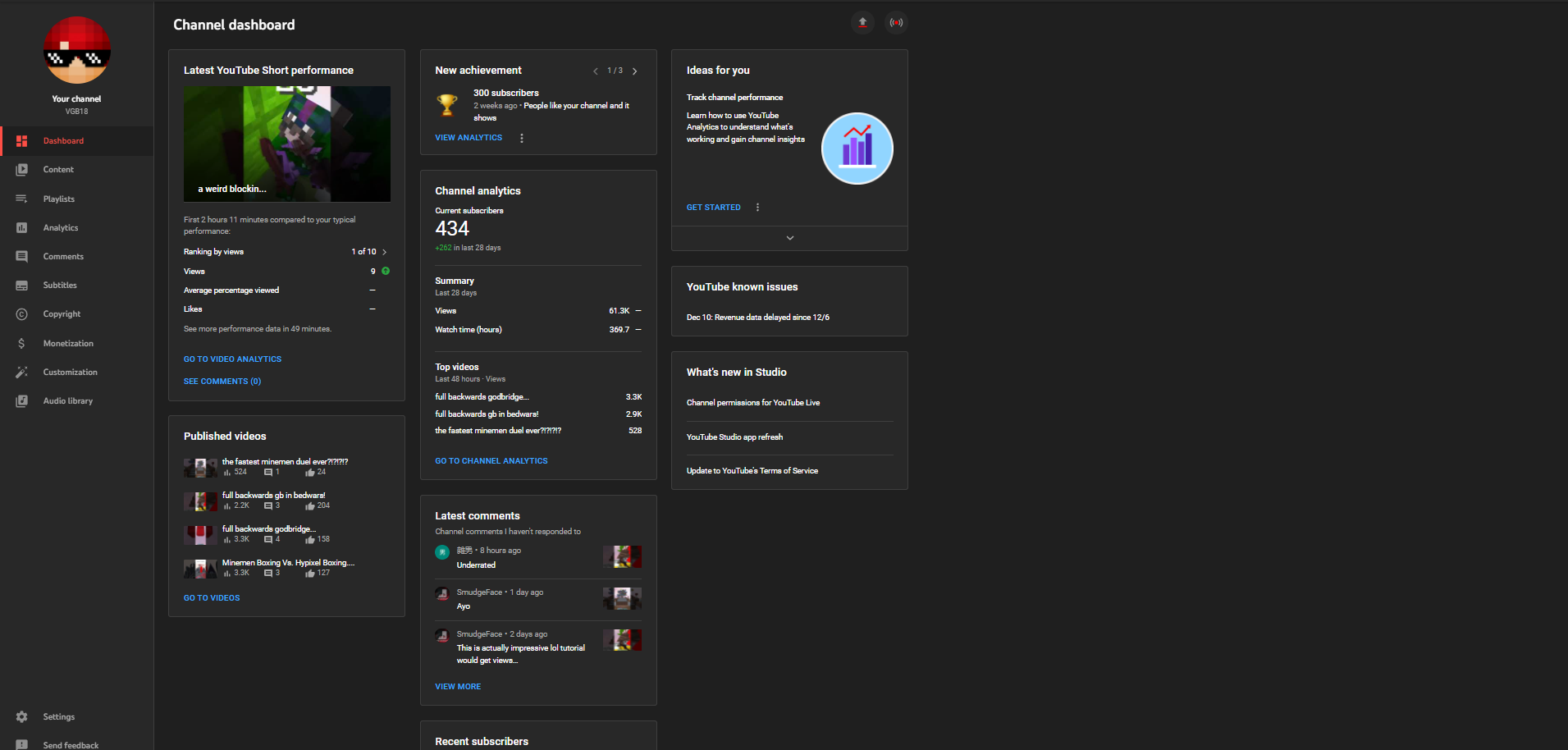Open the Subtitles icon in sidebar
The width and height of the screenshot is (1568, 750).
click(x=22, y=286)
